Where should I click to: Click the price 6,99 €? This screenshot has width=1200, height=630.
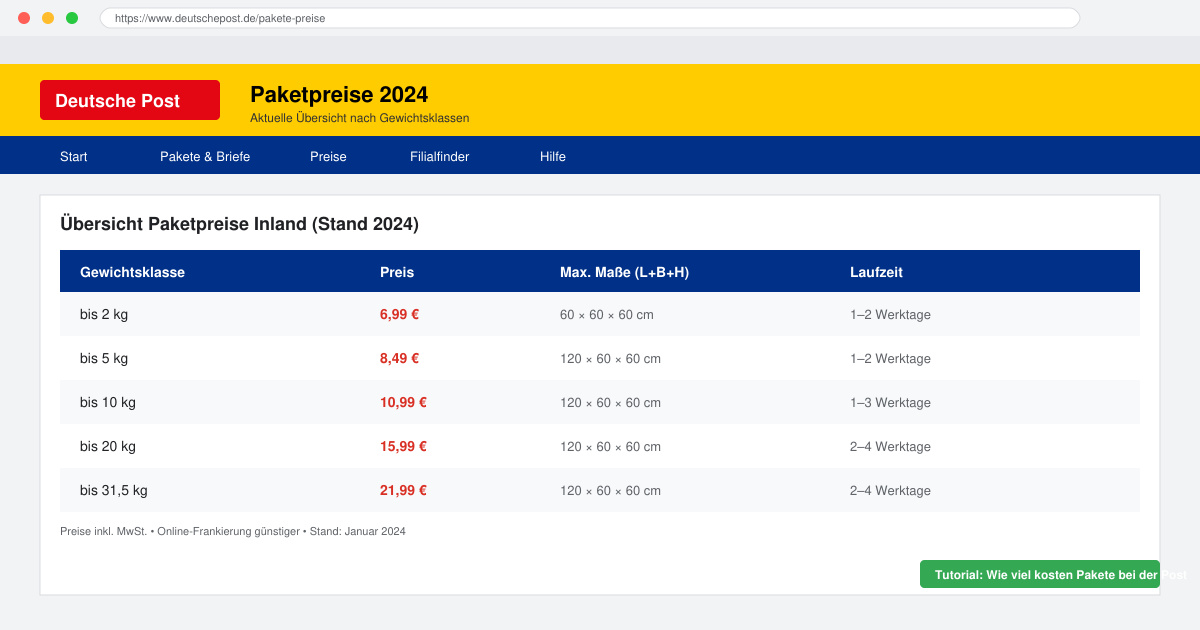[x=399, y=314]
